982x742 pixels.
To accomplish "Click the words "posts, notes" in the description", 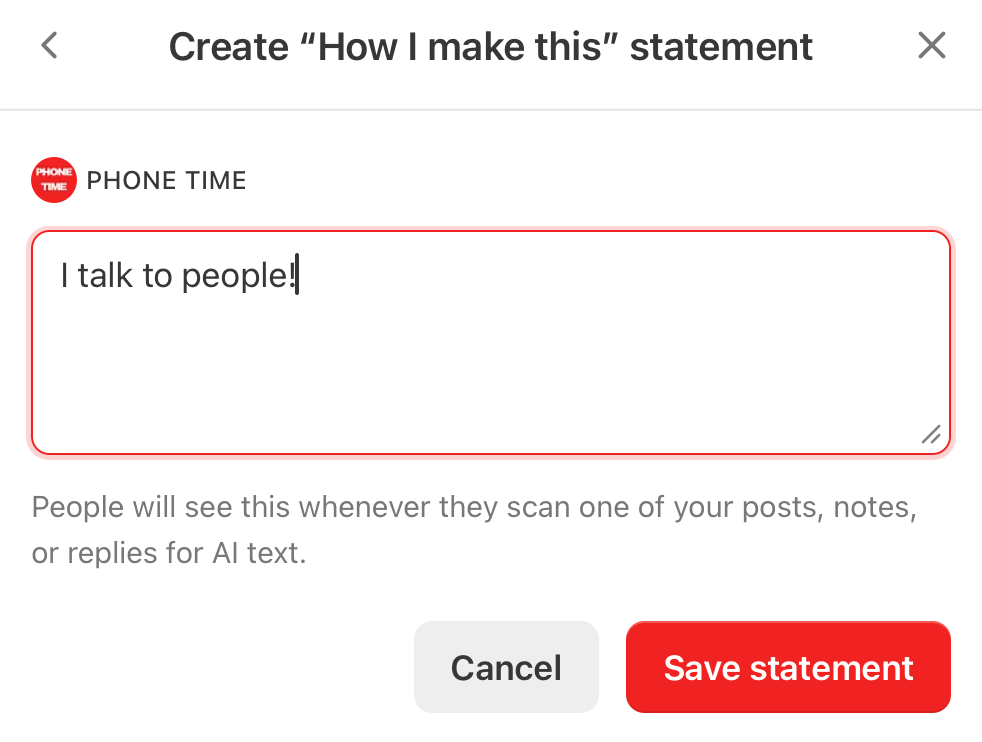I will click(829, 507).
